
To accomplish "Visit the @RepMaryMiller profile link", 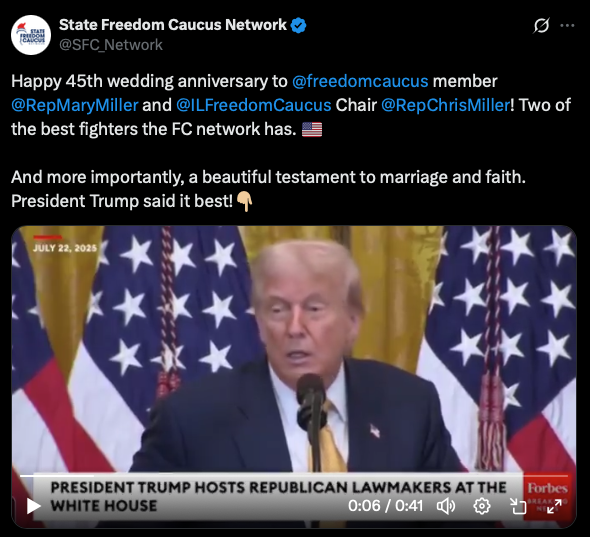I will point(75,105).
